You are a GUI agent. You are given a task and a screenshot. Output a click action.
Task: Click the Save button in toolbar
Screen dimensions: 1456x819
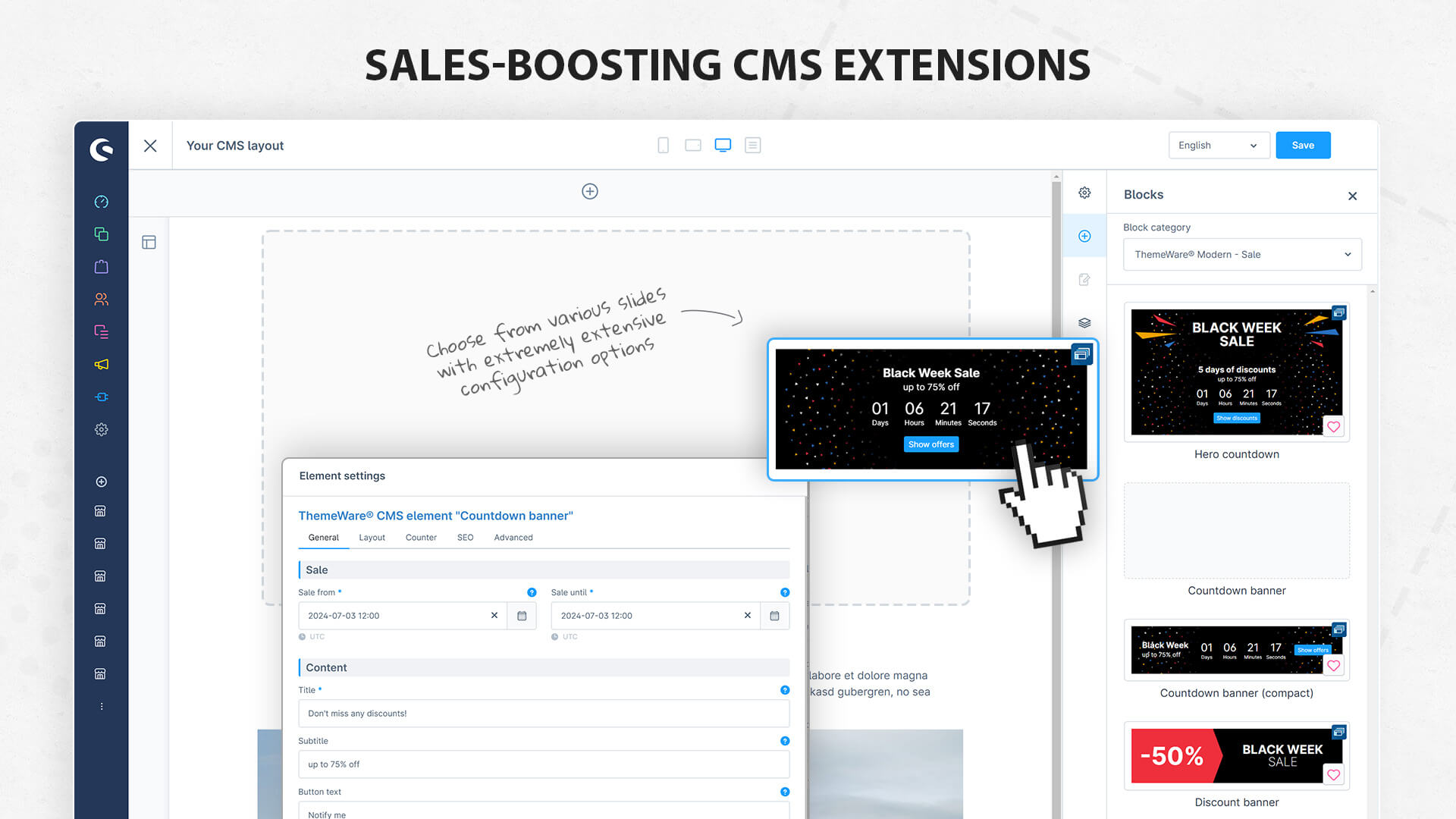click(1303, 145)
